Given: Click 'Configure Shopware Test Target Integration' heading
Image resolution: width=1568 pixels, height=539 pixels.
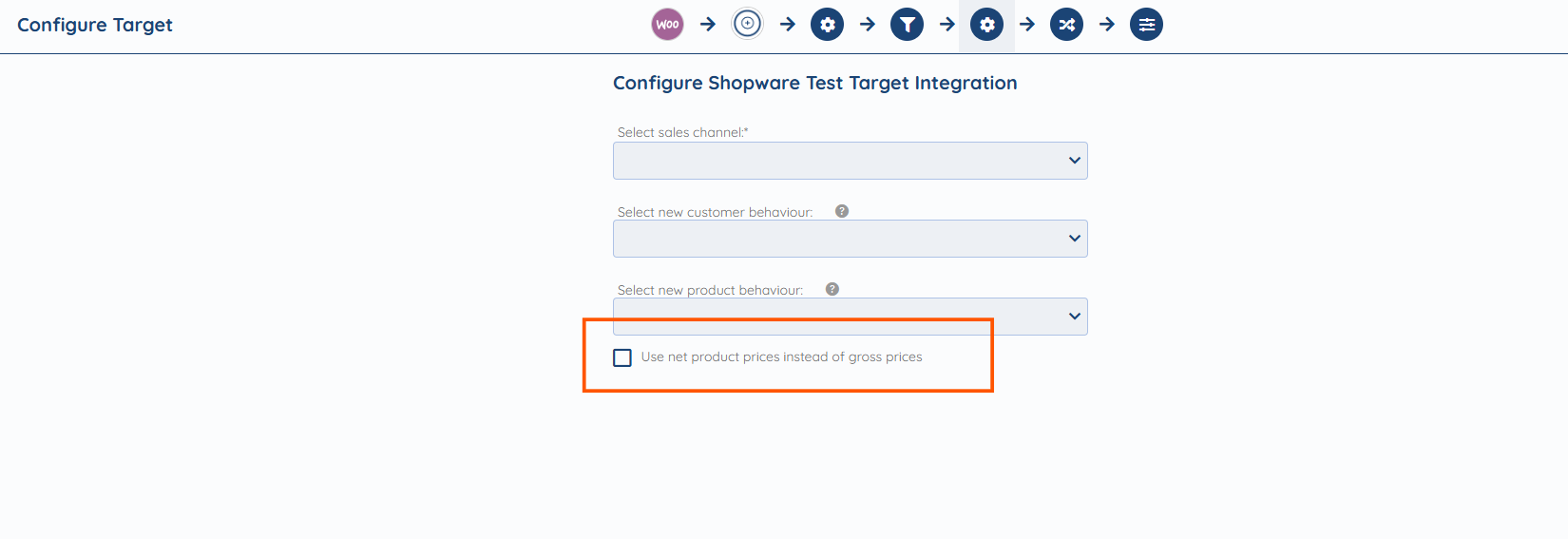Looking at the screenshot, I should [814, 83].
